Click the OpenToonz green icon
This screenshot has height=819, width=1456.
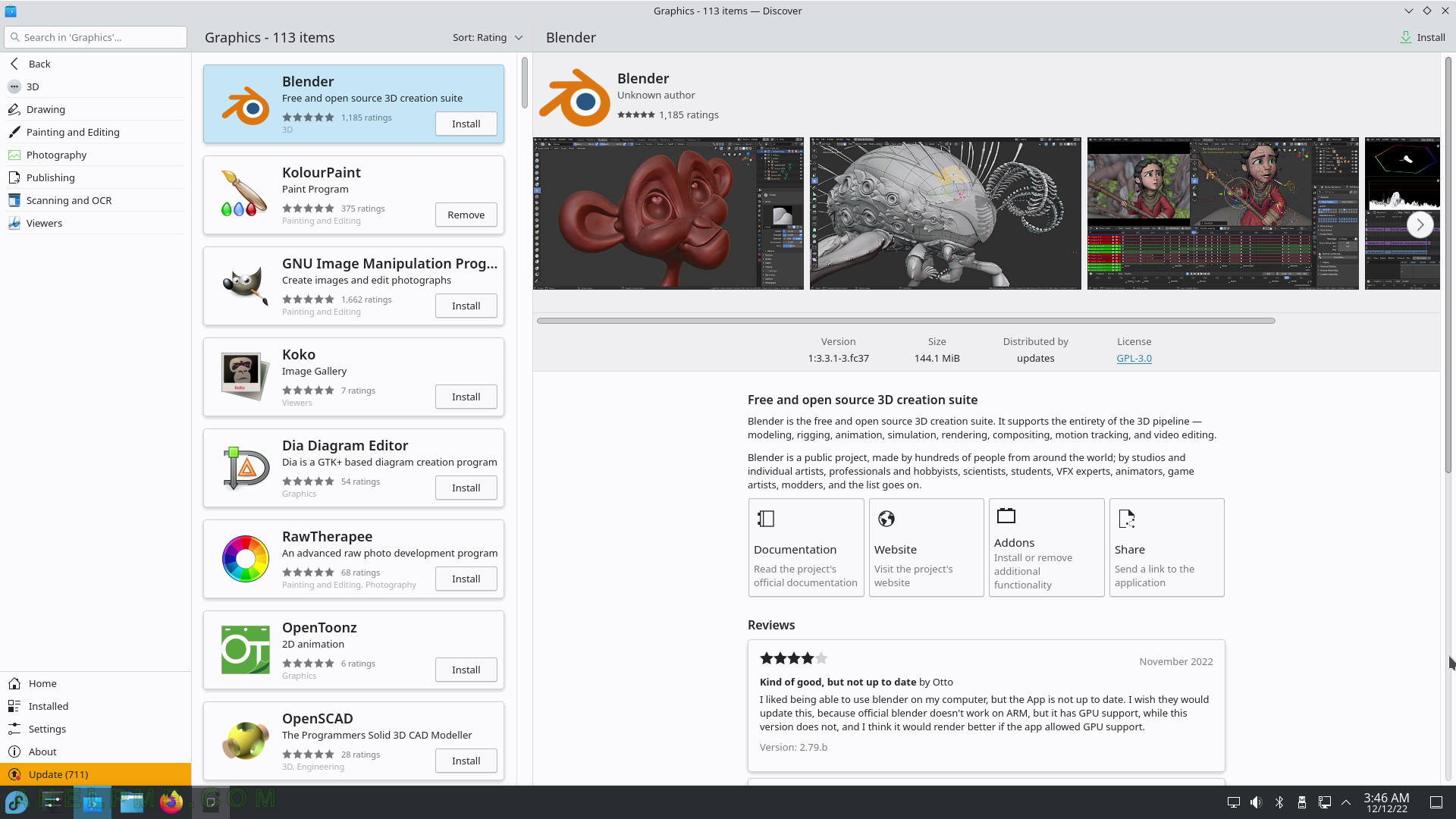tap(245, 650)
